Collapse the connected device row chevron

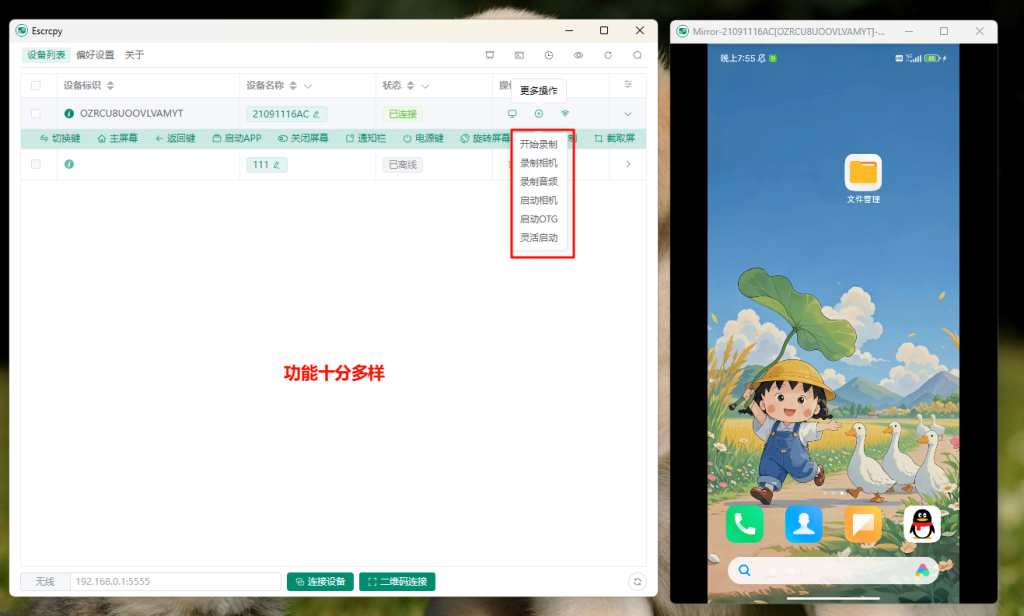[x=628, y=114]
